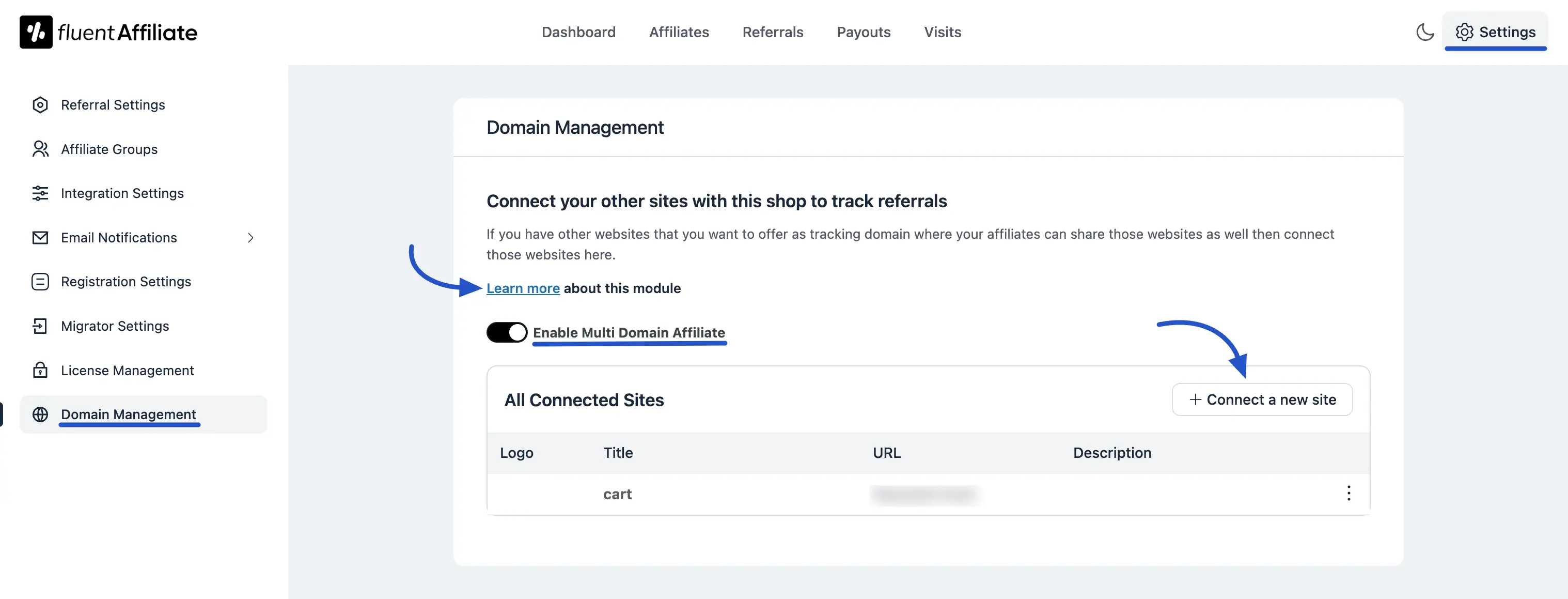Click the Migrator Settings import icon
This screenshot has width=1568, height=599.
coord(40,326)
